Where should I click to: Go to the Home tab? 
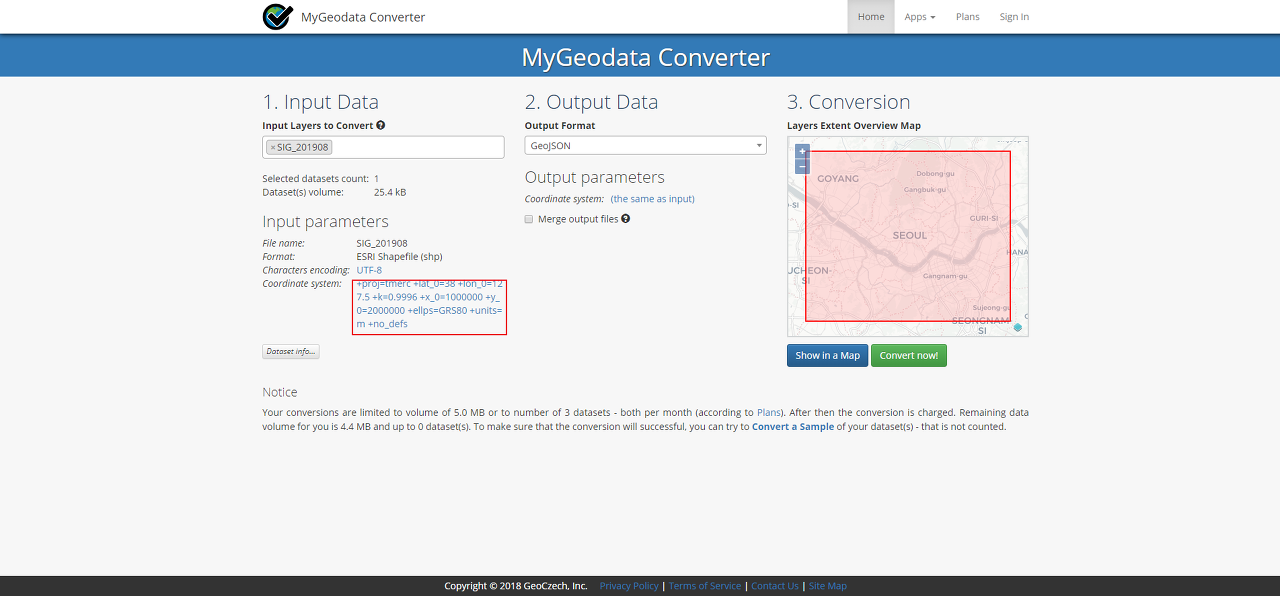(871, 17)
